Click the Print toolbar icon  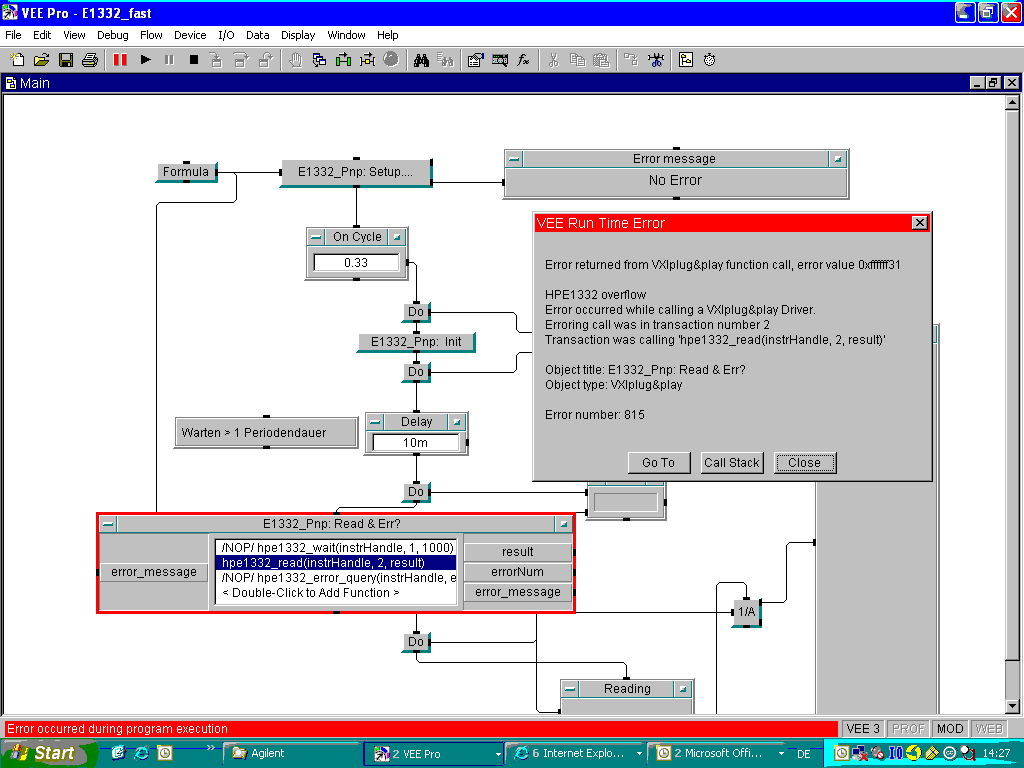(x=89, y=60)
